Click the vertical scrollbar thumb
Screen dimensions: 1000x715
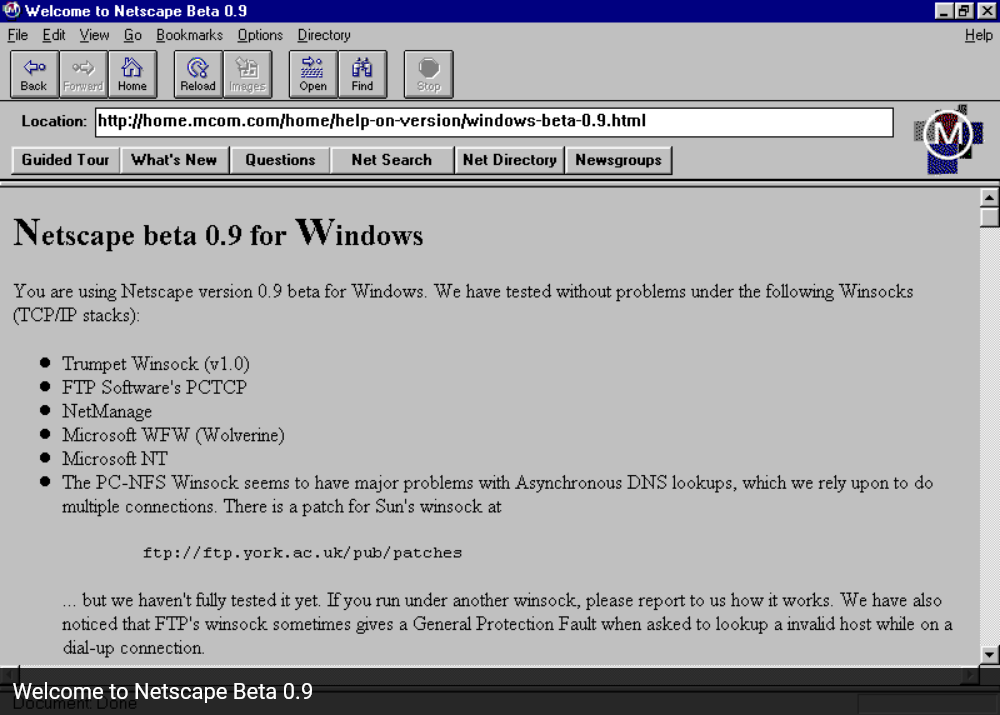(x=989, y=217)
